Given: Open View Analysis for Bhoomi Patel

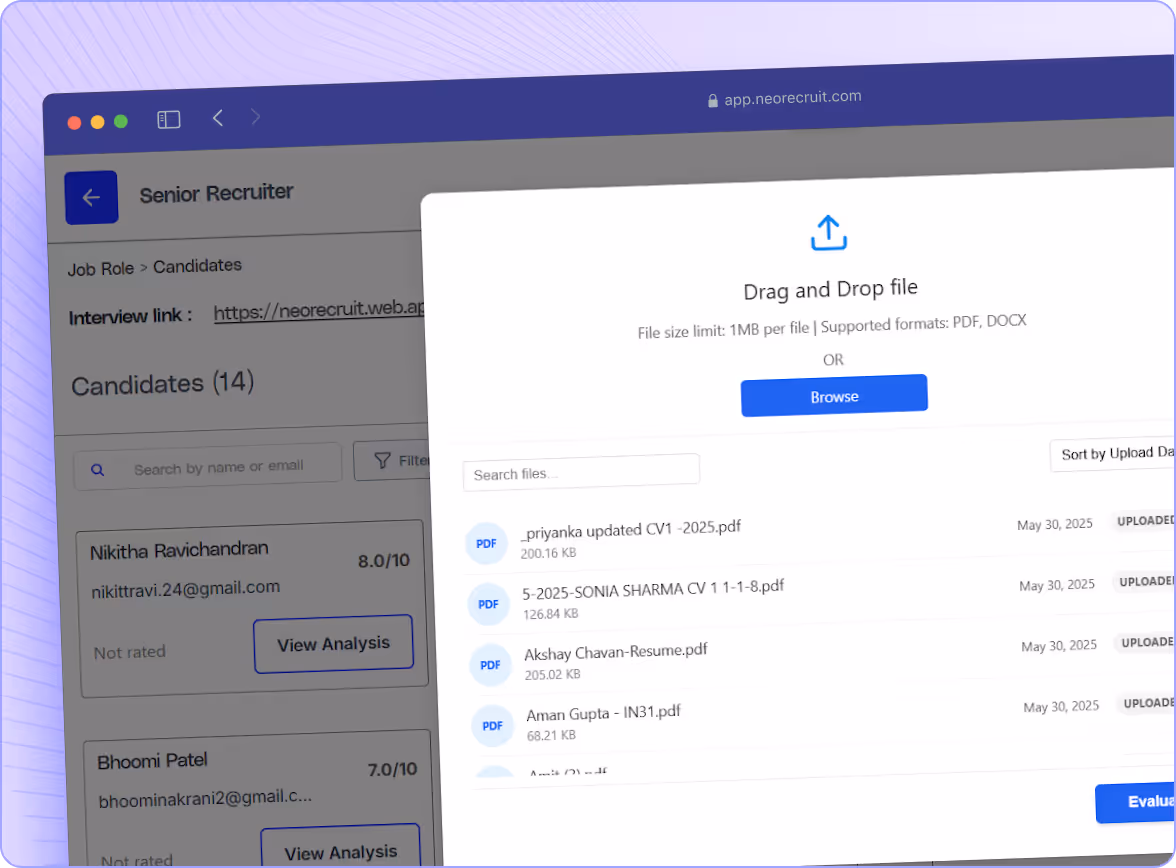Looking at the screenshot, I should click(341, 848).
